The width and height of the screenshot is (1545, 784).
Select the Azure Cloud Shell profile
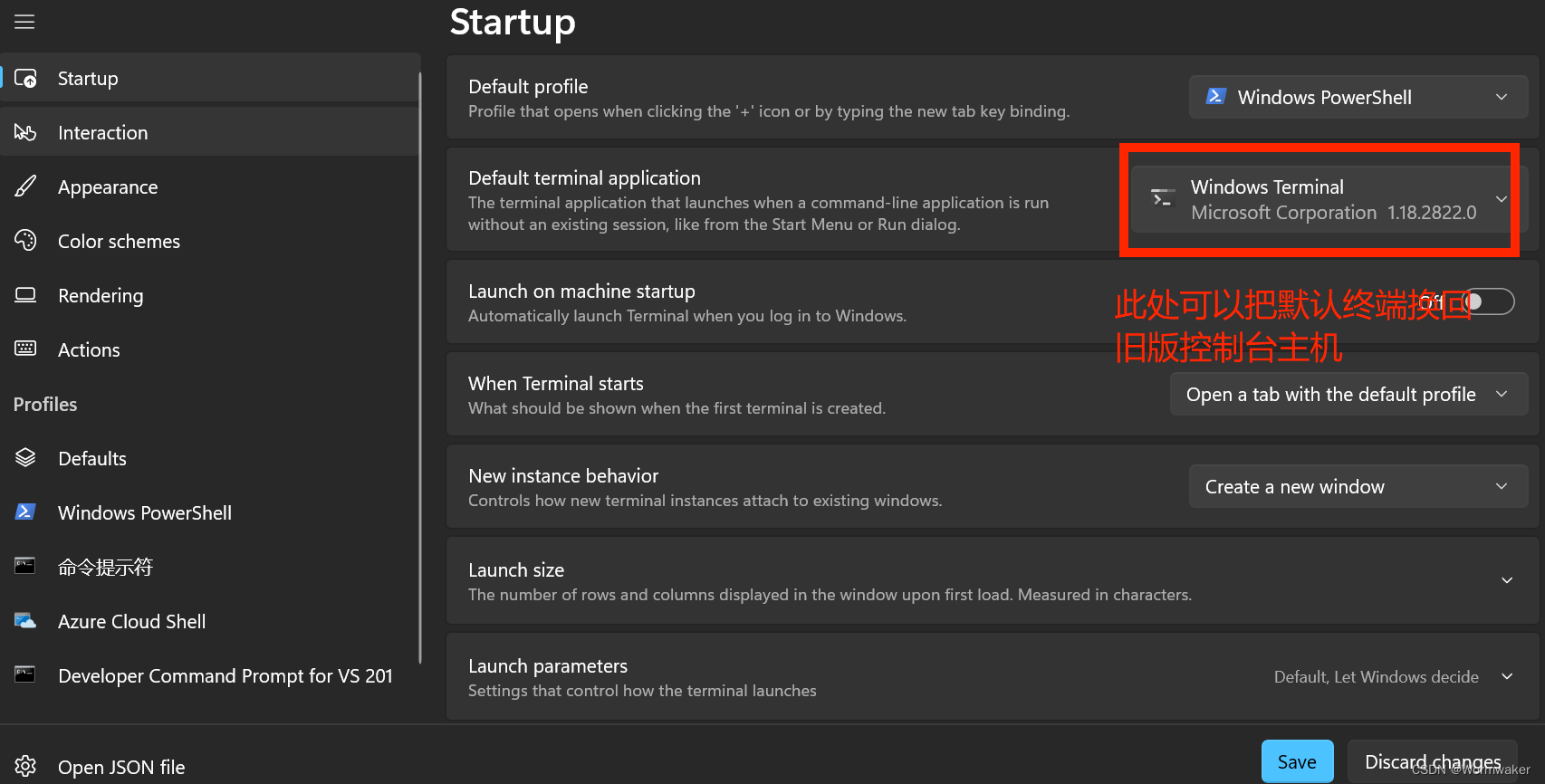point(210,621)
